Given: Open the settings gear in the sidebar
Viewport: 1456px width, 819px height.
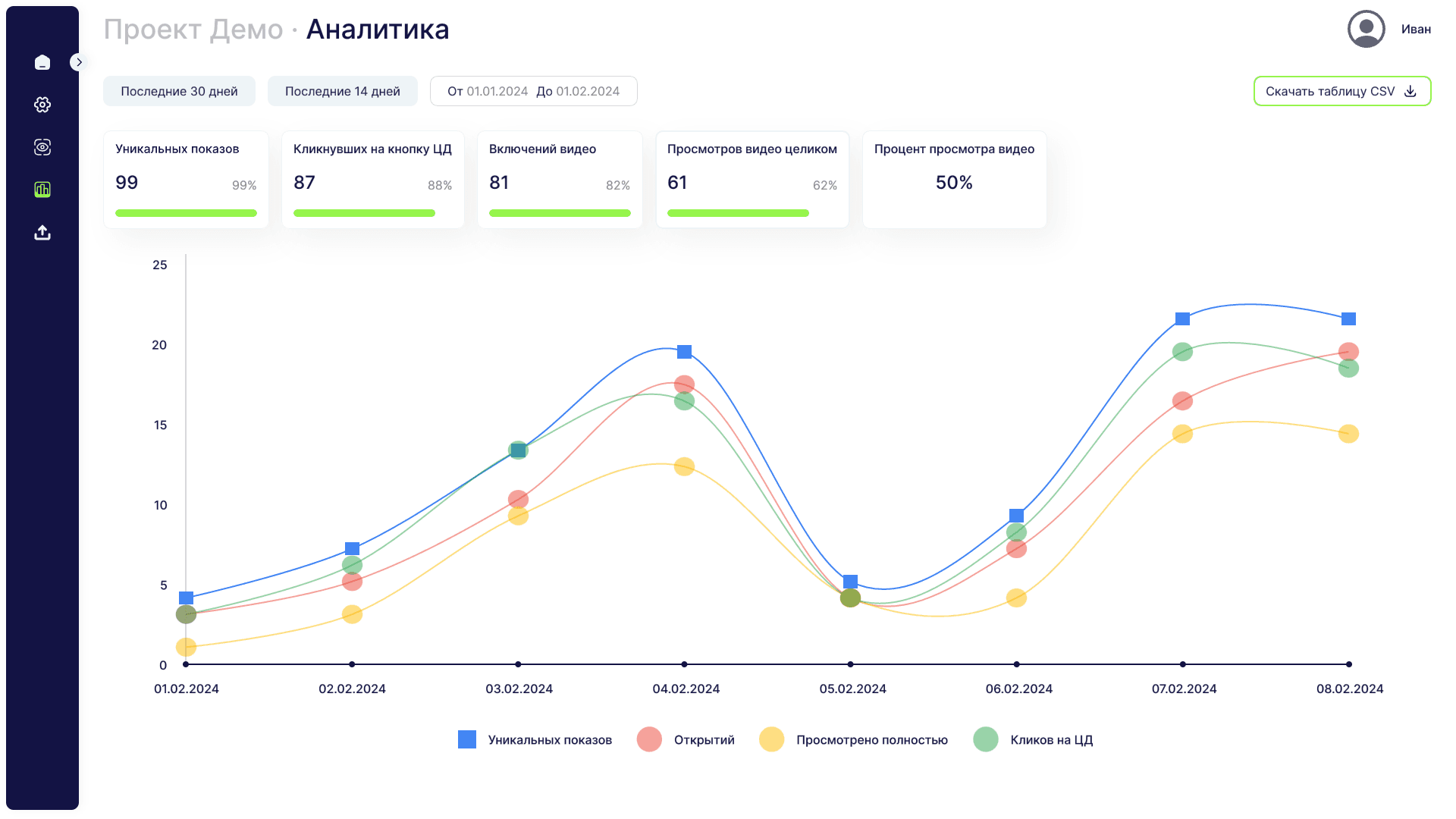Looking at the screenshot, I should point(42,105).
